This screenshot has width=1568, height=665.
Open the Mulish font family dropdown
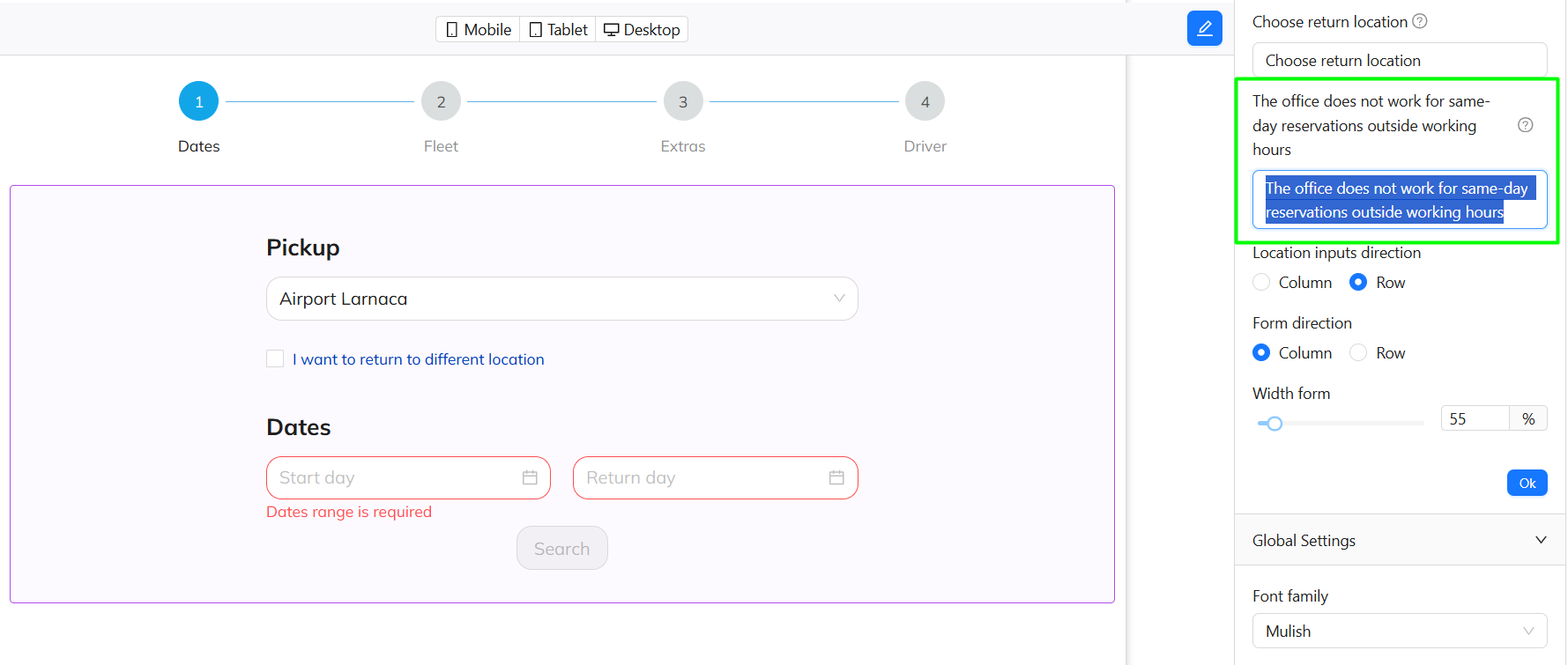[x=1399, y=631]
